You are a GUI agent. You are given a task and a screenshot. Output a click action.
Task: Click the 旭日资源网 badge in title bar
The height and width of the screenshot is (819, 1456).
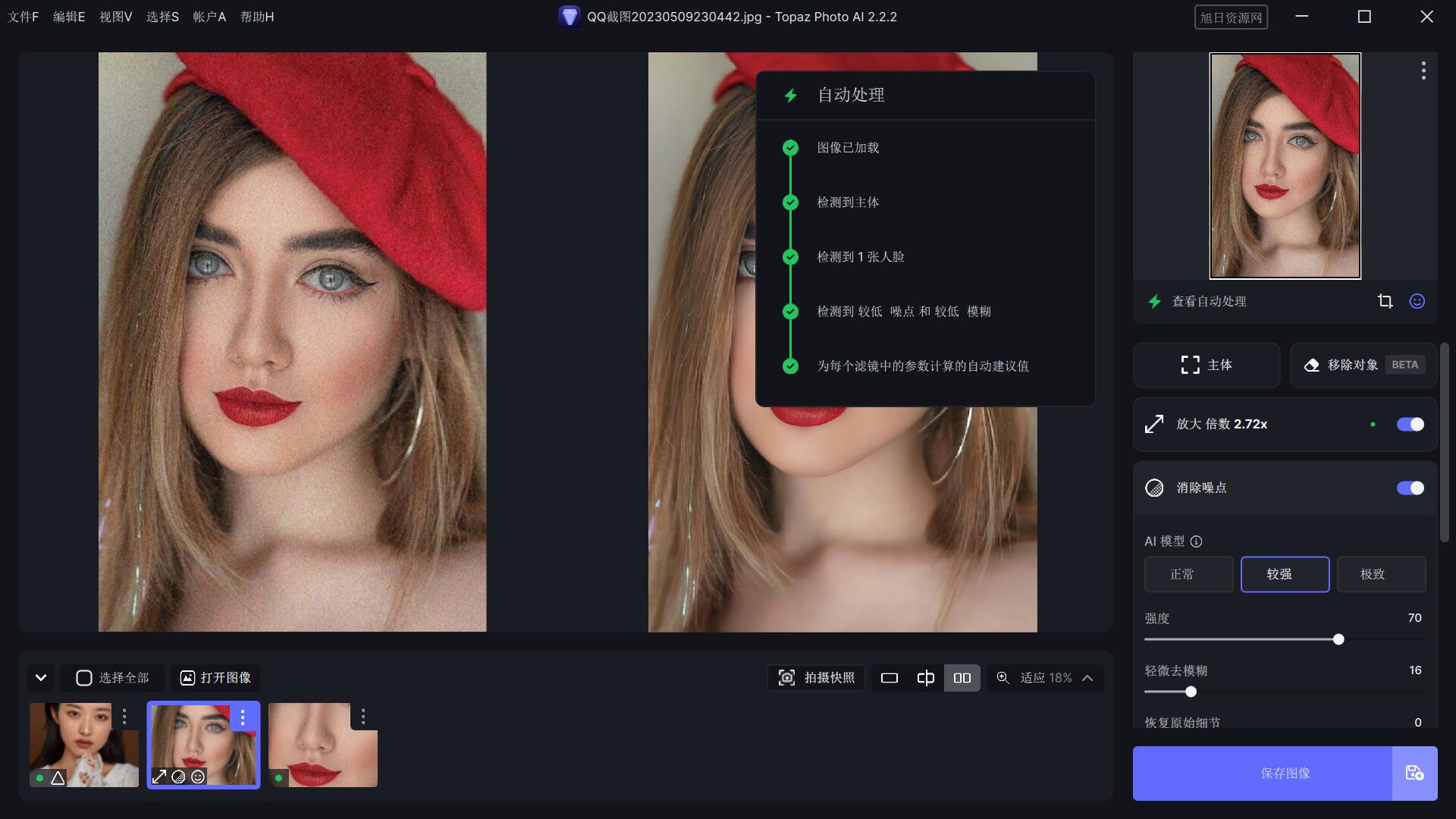point(1231,17)
